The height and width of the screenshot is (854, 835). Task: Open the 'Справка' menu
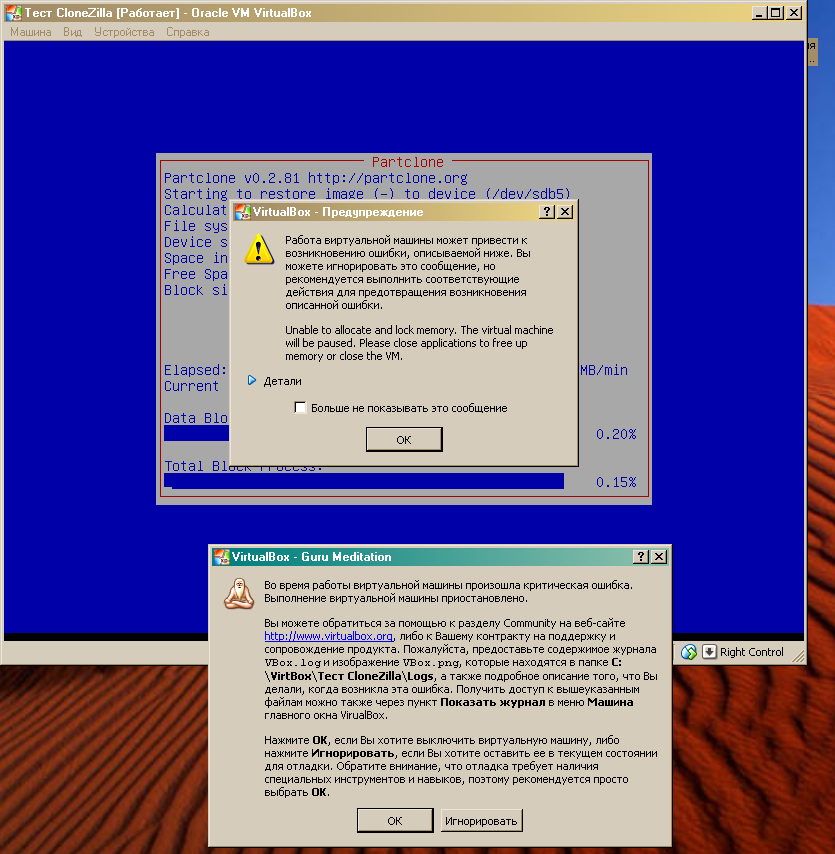pyautogui.click(x=187, y=32)
